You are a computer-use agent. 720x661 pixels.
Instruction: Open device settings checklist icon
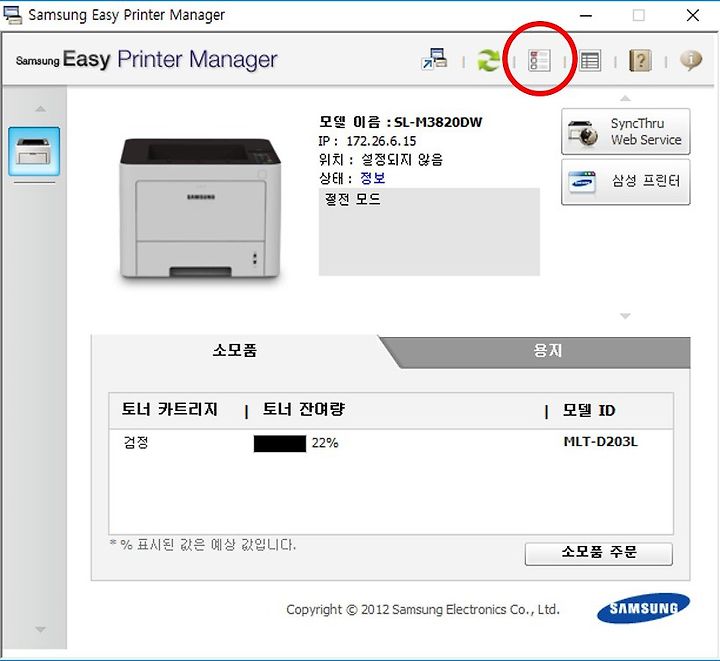pyautogui.click(x=539, y=60)
